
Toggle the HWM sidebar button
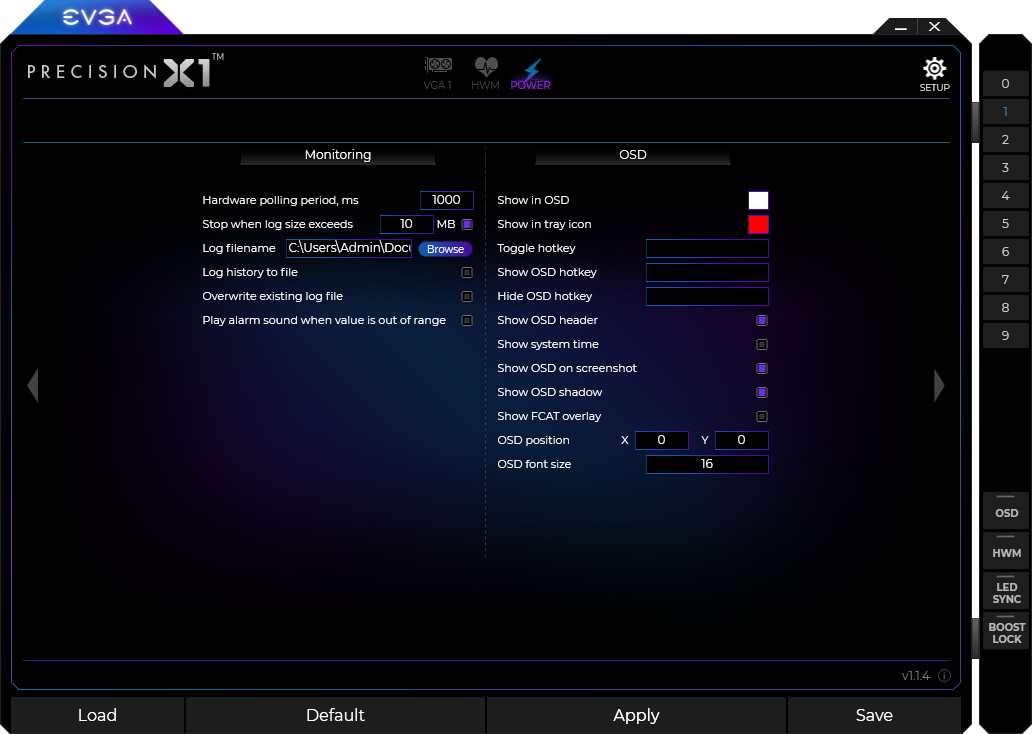click(1006, 551)
